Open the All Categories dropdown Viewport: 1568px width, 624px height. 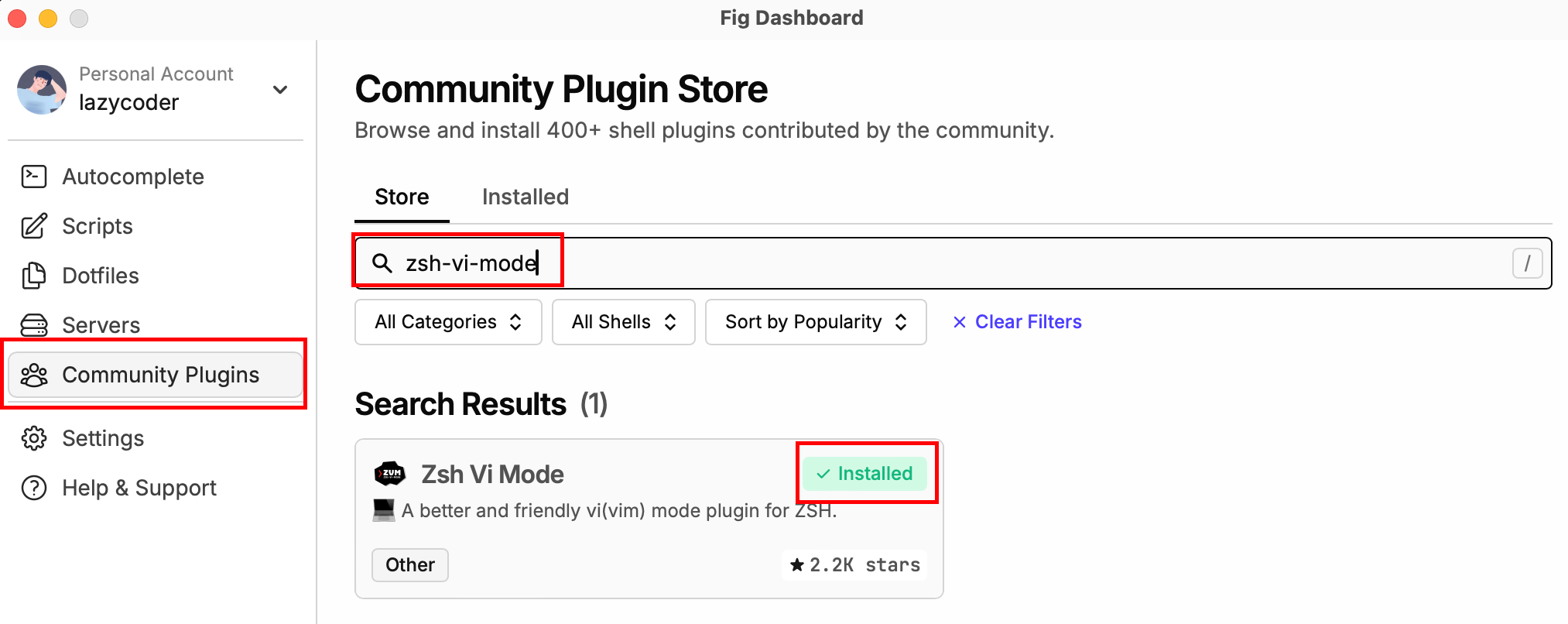coord(448,322)
